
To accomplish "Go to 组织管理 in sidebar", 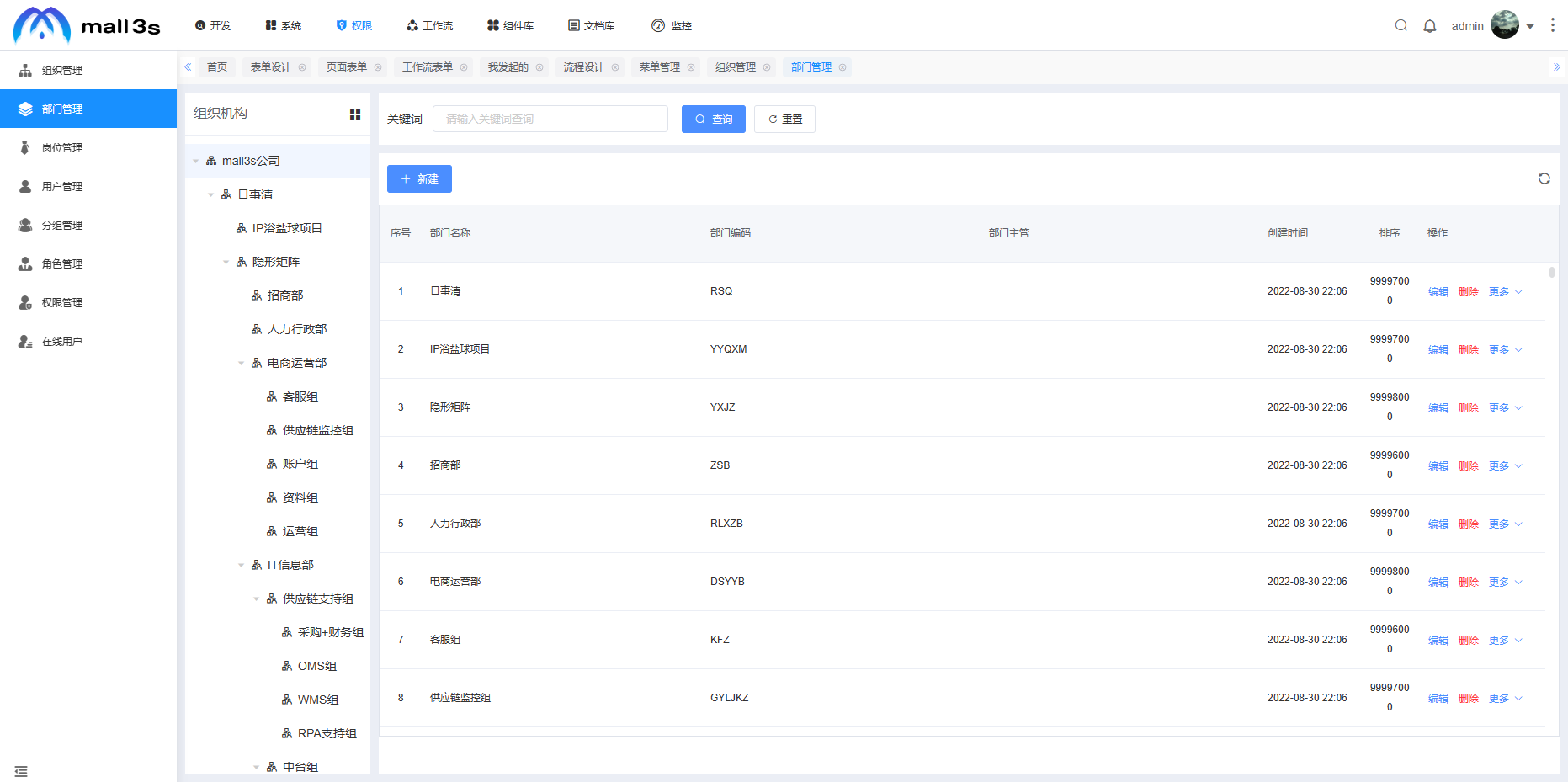I will [x=88, y=70].
